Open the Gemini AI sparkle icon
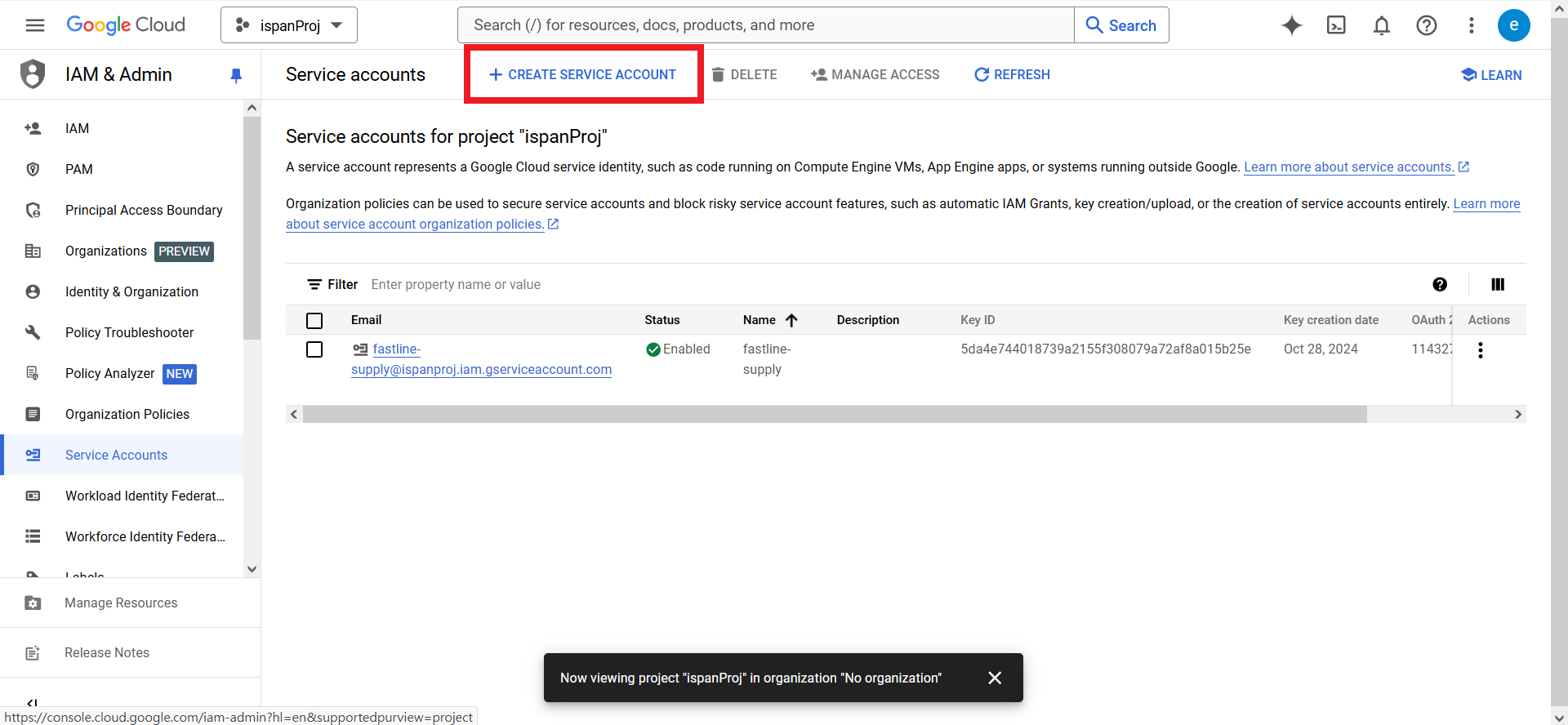Image resolution: width=1568 pixels, height=725 pixels. coord(1292,25)
